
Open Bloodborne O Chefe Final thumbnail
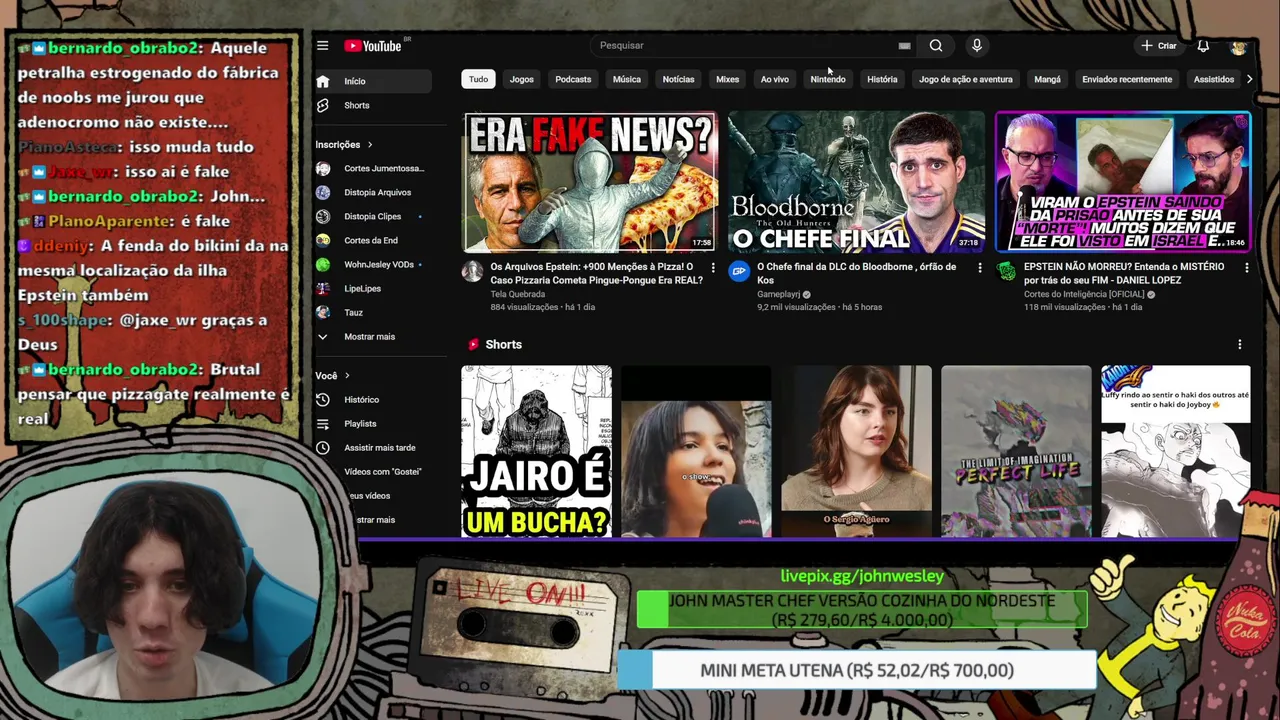(x=856, y=182)
